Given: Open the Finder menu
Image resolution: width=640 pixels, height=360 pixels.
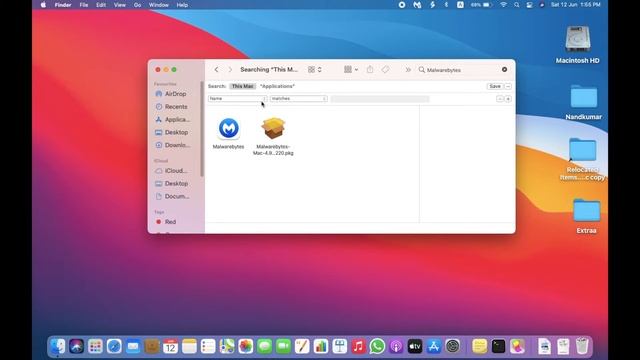Looking at the screenshot, I should coord(63,5).
